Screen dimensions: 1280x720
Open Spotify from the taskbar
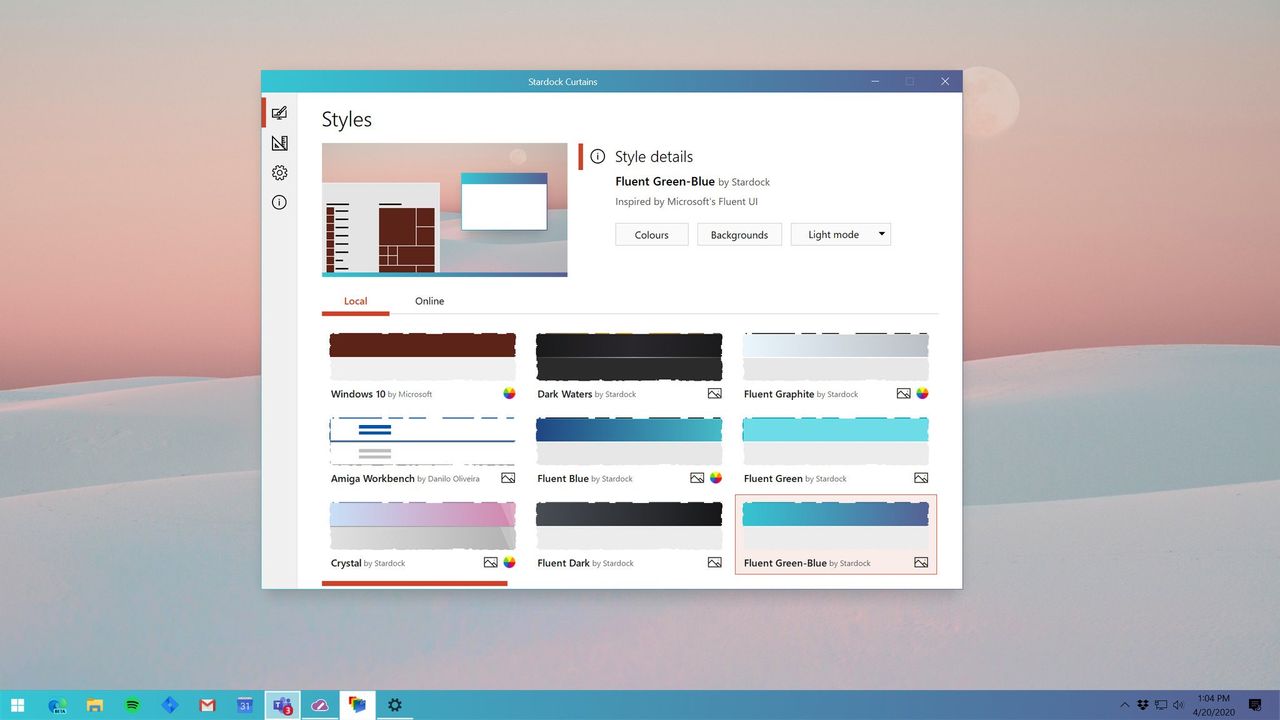pos(133,705)
